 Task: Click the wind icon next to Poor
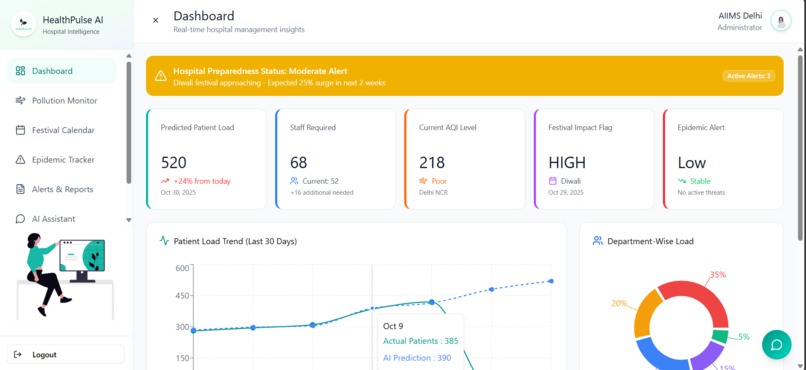click(424, 181)
